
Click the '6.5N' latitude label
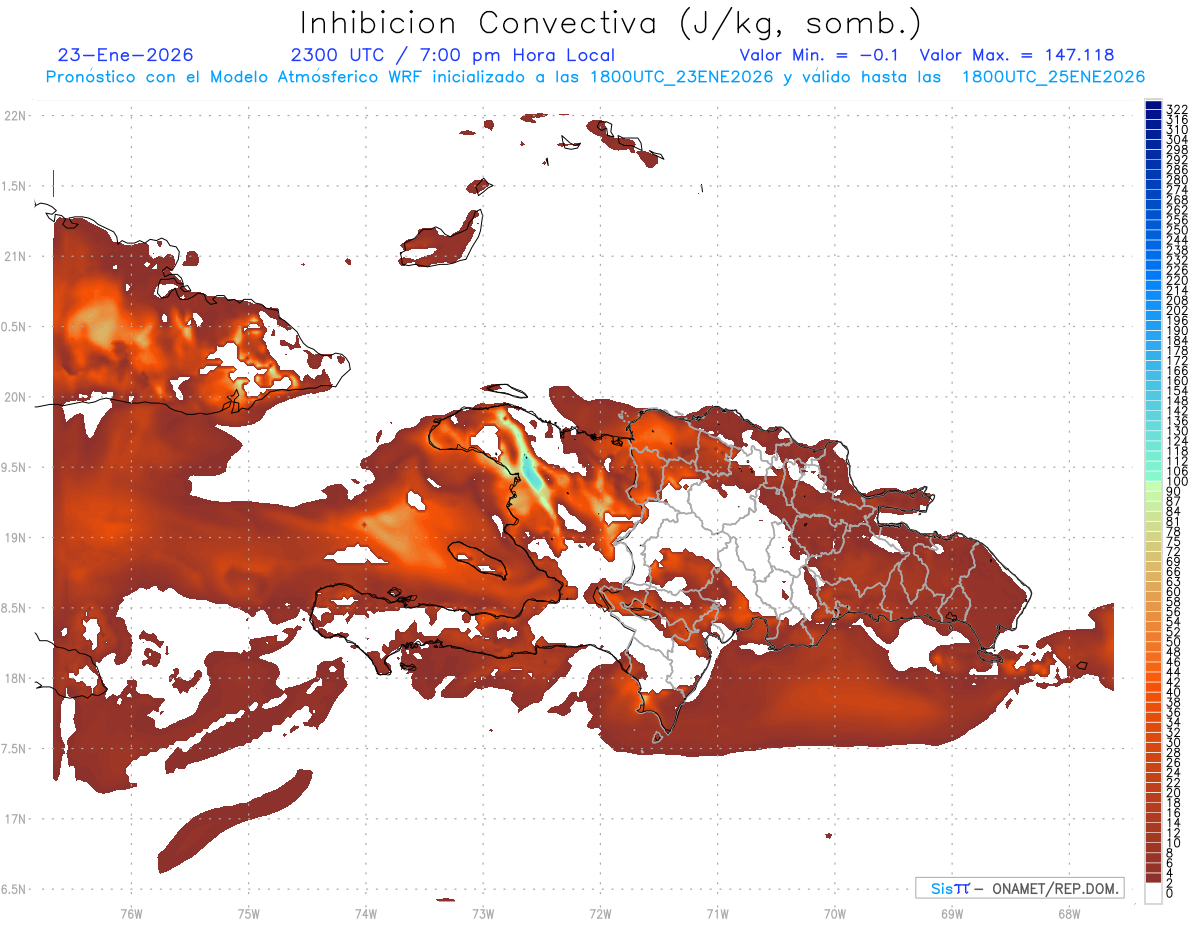[x=15, y=889]
